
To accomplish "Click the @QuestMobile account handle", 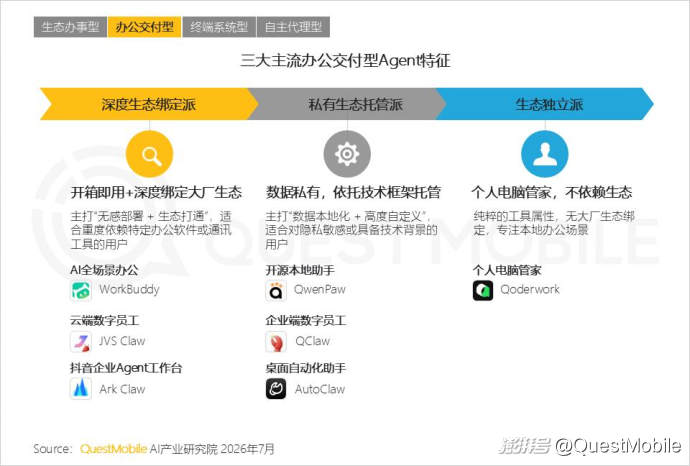I will pyautogui.click(x=618, y=446).
